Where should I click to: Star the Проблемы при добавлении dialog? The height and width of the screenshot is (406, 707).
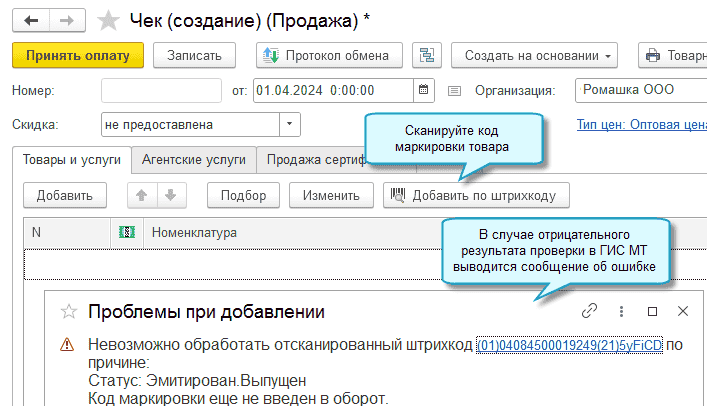pyautogui.click(x=69, y=311)
